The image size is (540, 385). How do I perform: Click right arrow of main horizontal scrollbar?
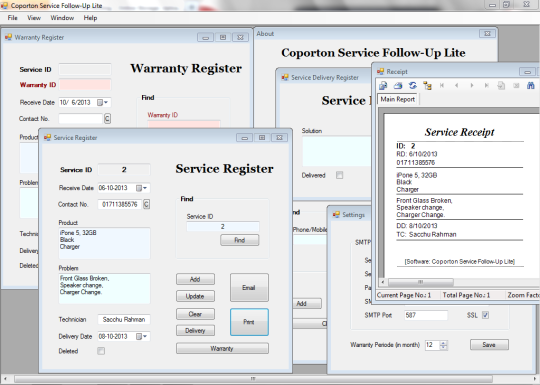pos(535,379)
